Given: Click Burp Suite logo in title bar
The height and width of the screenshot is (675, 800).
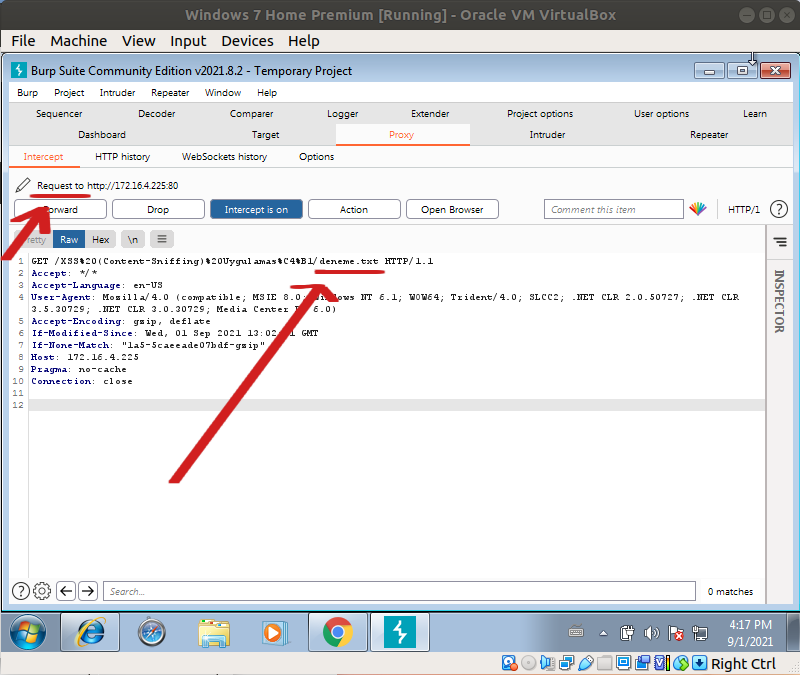Looking at the screenshot, I should (x=19, y=70).
